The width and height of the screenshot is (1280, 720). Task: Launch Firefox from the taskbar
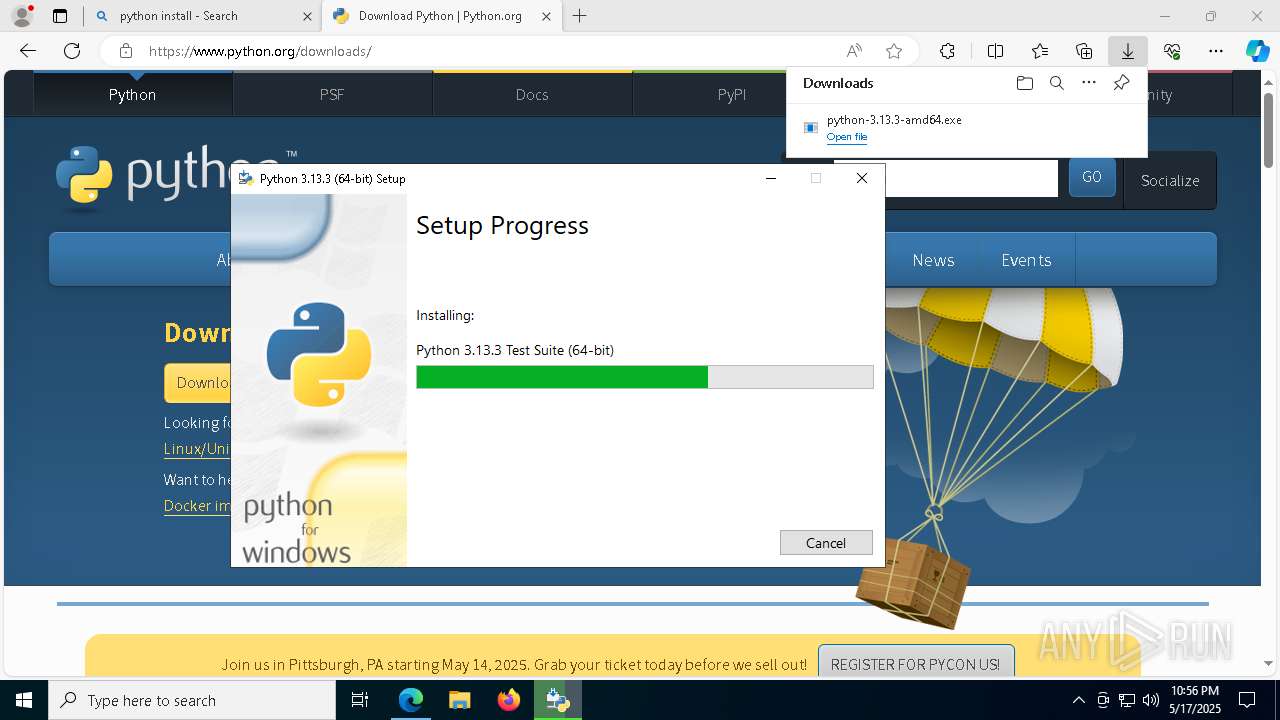pyautogui.click(x=509, y=700)
